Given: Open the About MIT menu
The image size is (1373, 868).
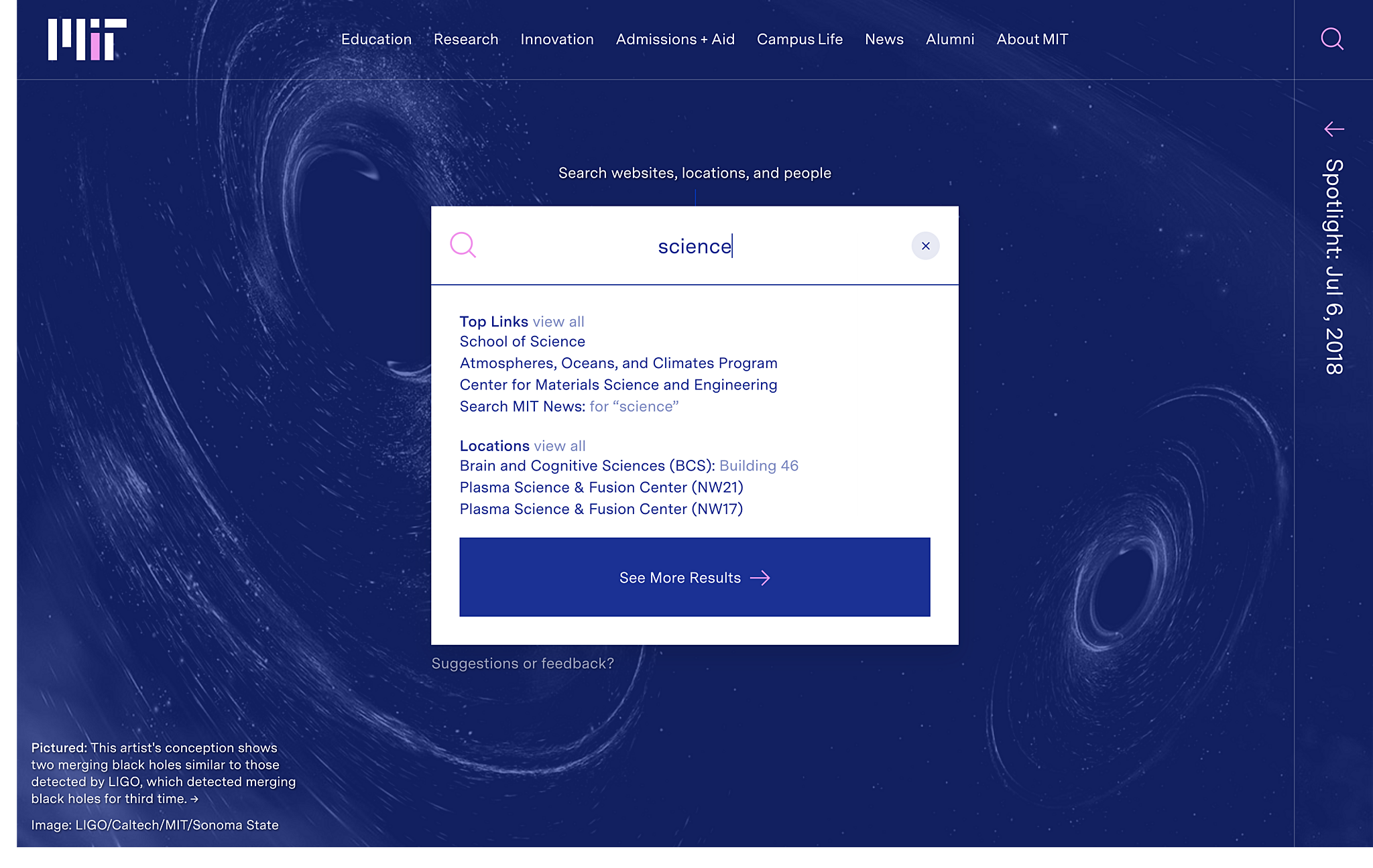Looking at the screenshot, I should click(x=1032, y=40).
